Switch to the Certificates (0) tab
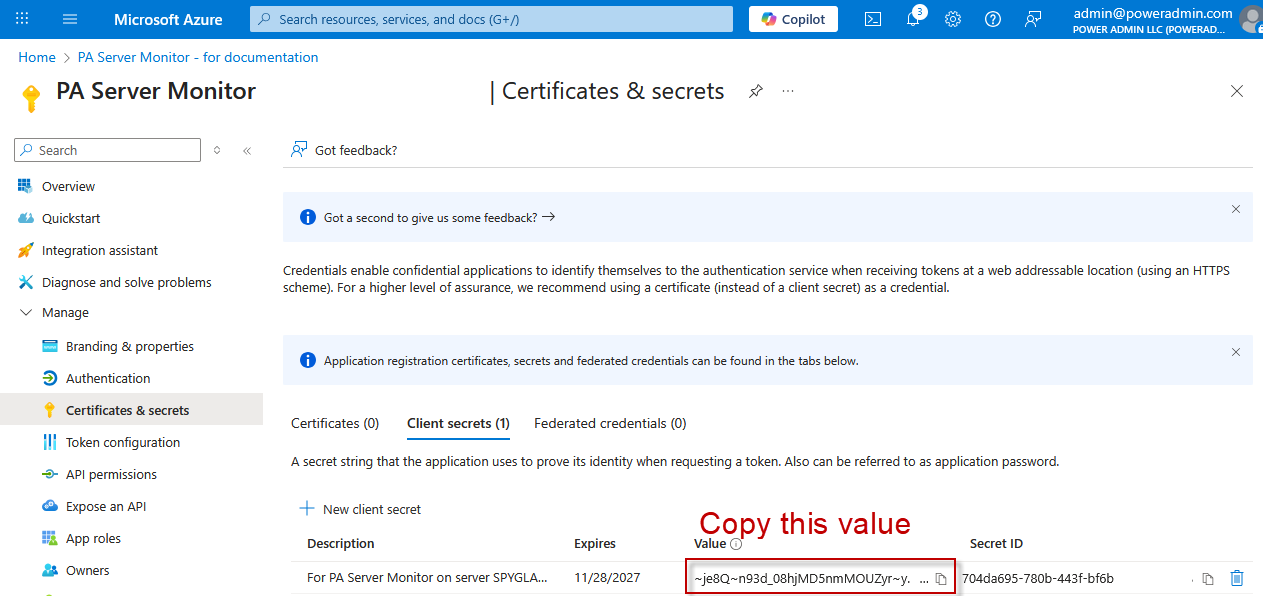This screenshot has height=596, width=1263. coord(335,424)
